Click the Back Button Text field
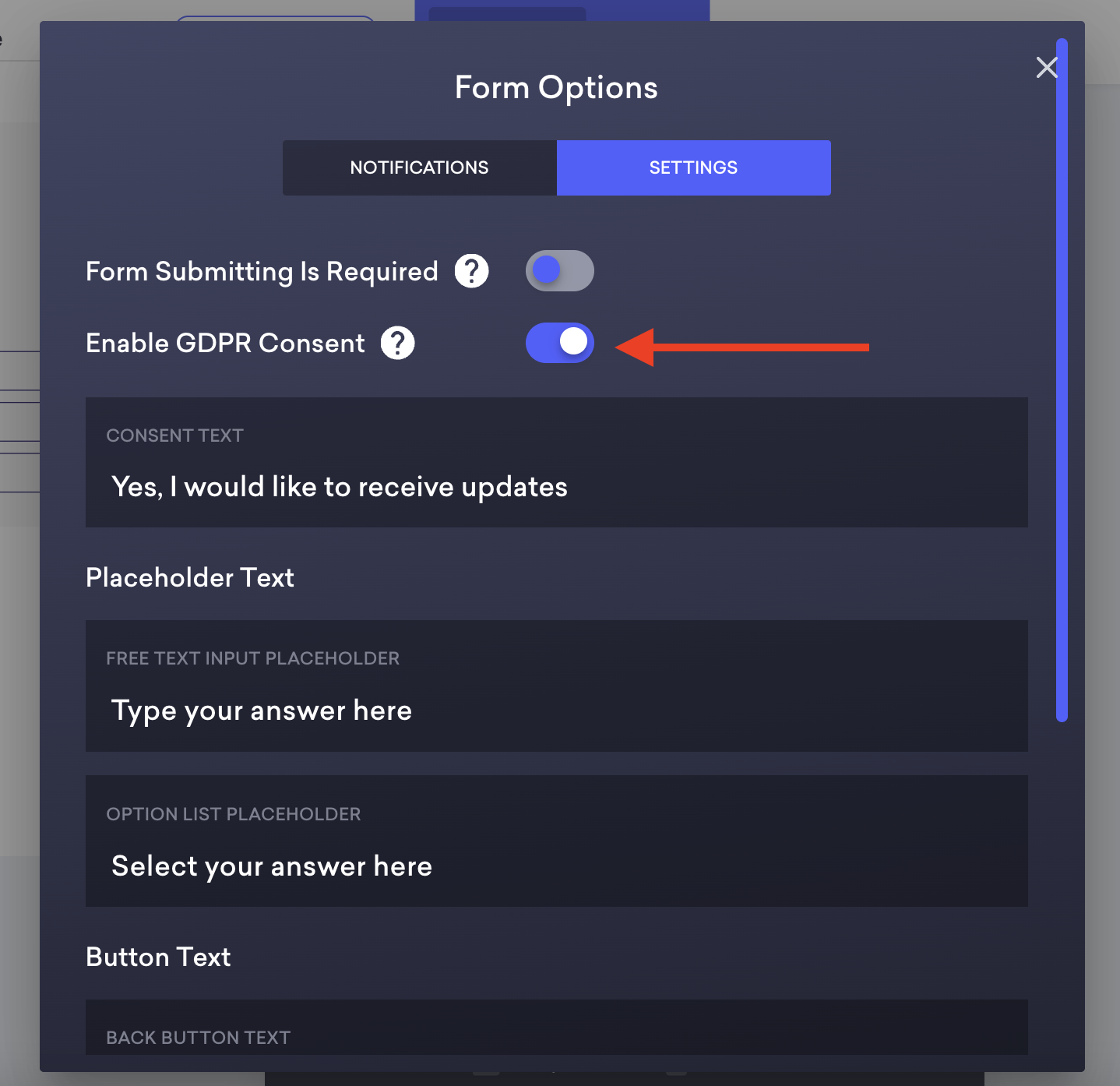The width and height of the screenshot is (1120, 1086). tap(556, 1036)
